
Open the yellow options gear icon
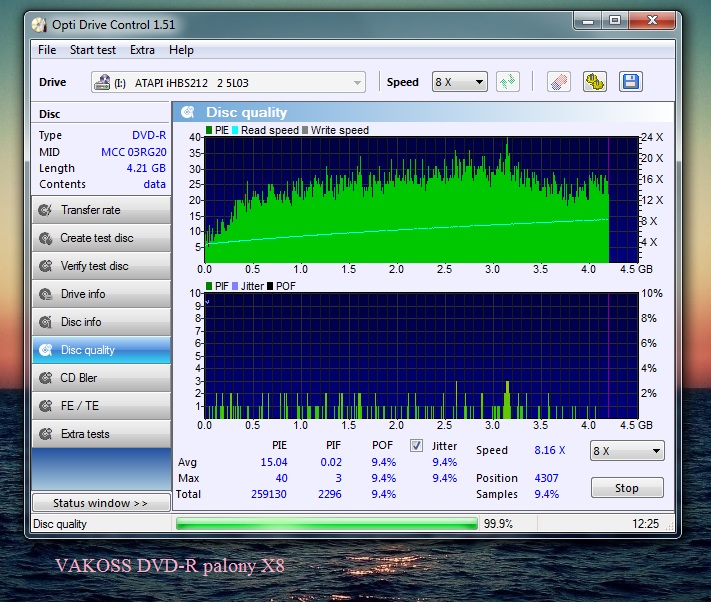[x=594, y=82]
